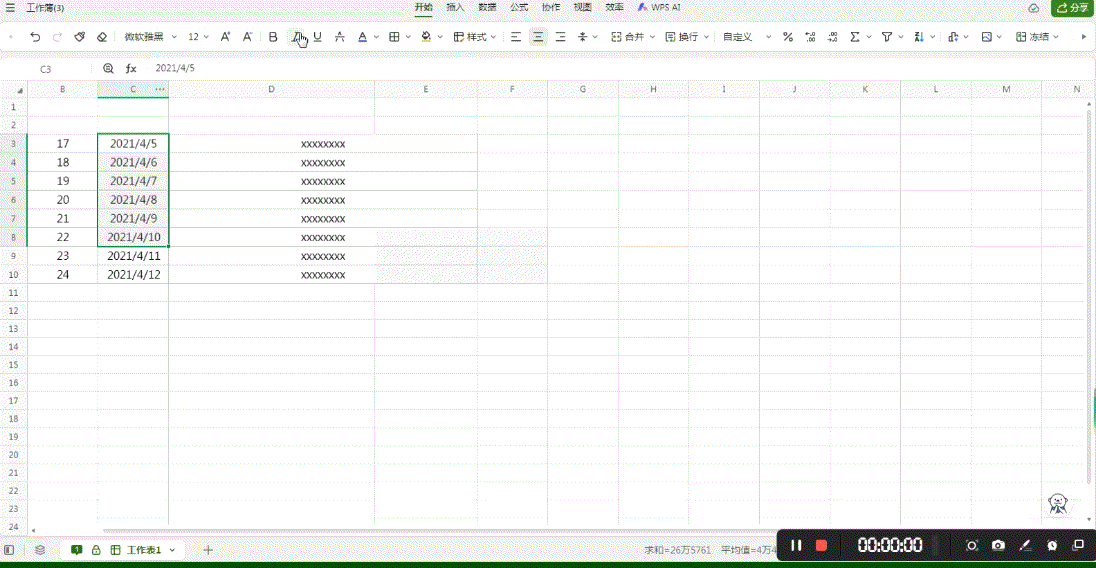Click the green 分享 share button
The height and width of the screenshot is (568, 1096).
point(1073,8)
